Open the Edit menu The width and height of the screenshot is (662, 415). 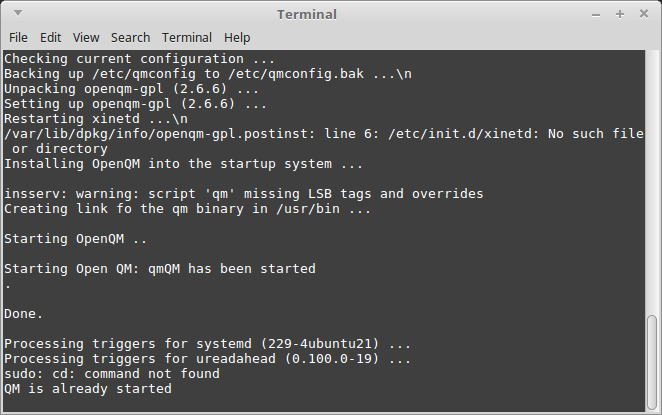tap(51, 38)
